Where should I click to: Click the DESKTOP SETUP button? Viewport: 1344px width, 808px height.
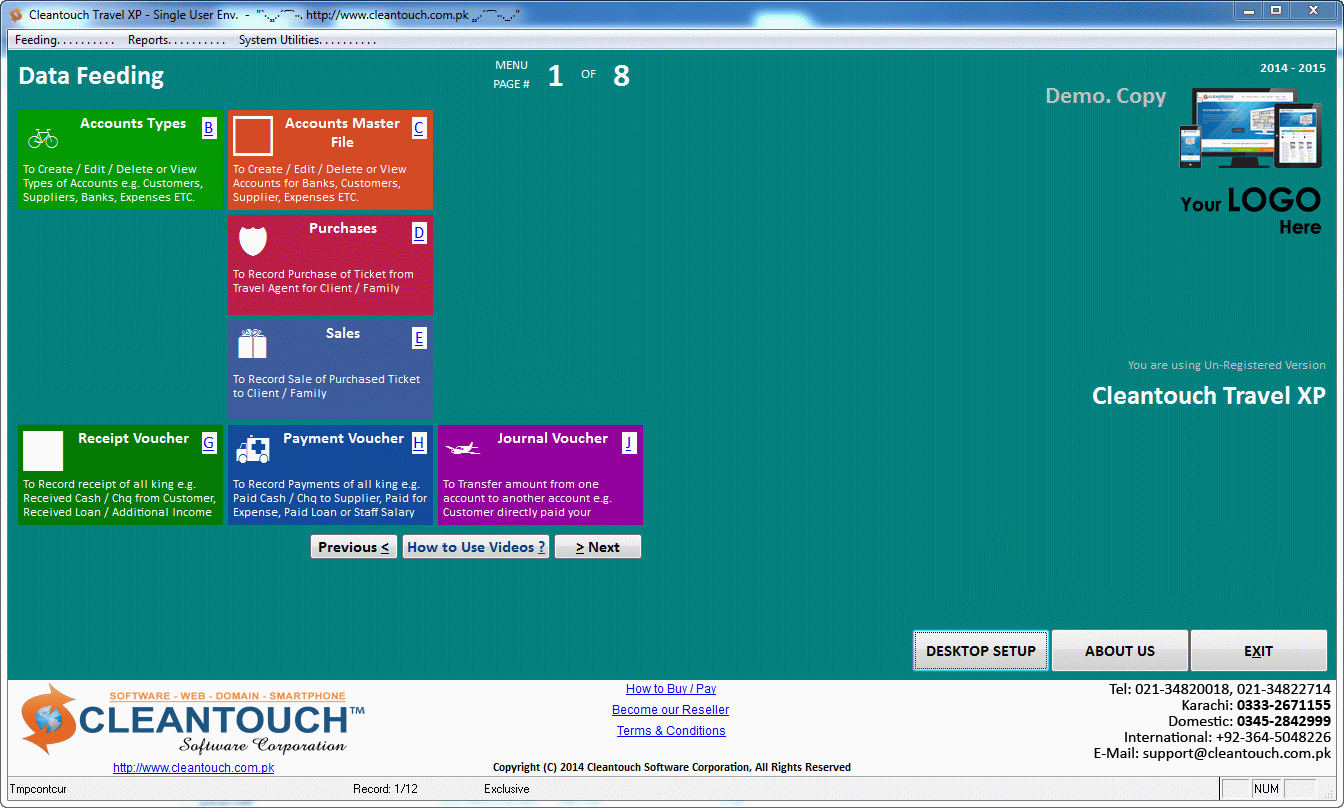click(981, 651)
